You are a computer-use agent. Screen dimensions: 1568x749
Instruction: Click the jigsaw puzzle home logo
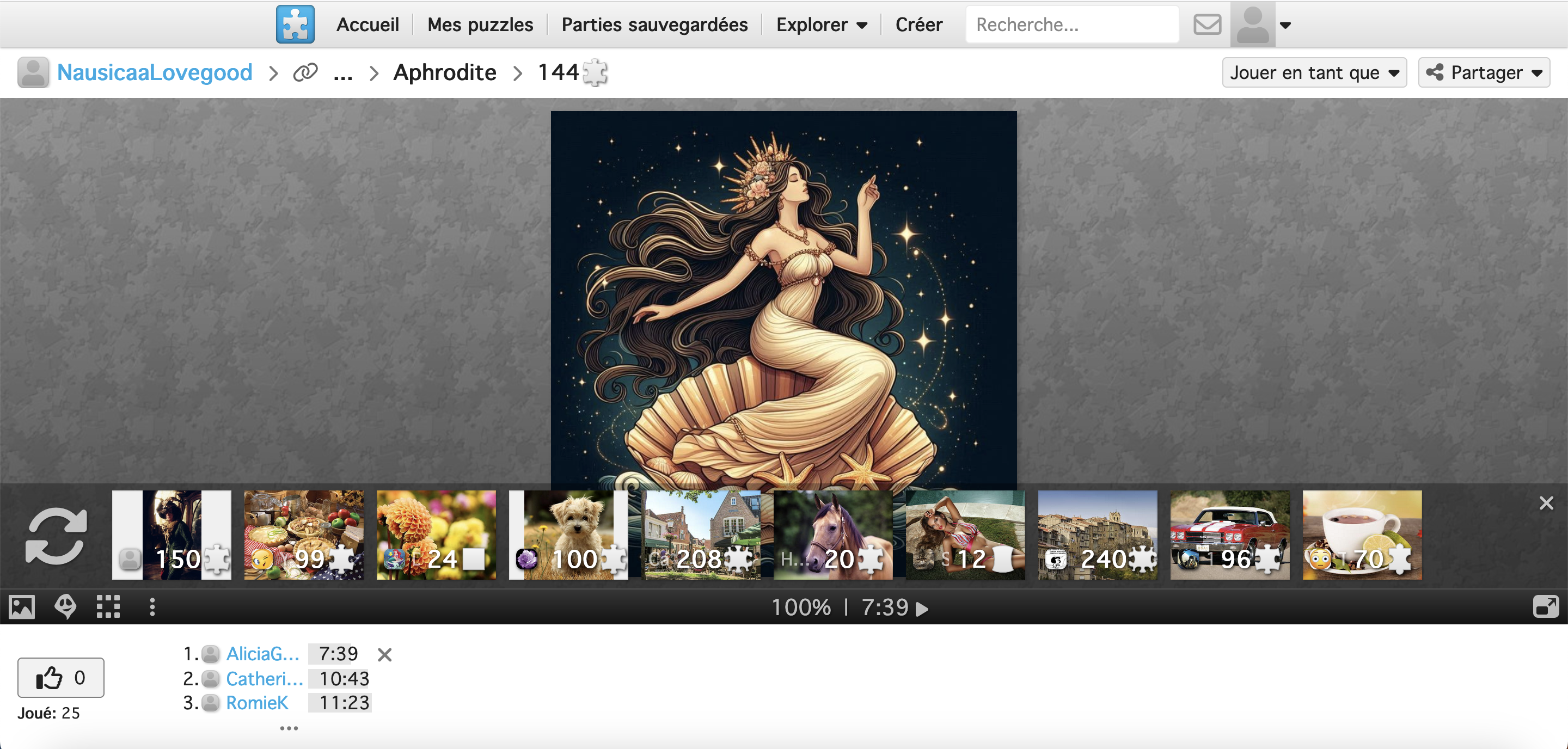[295, 24]
